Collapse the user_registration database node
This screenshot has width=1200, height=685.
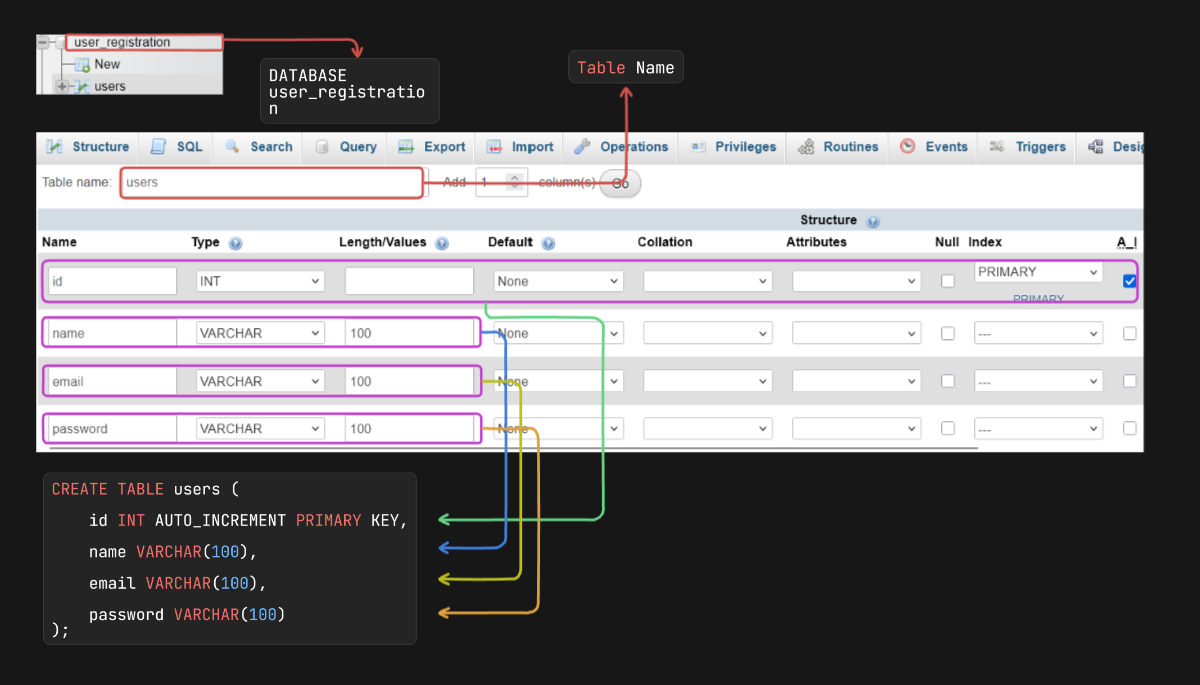point(42,43)
